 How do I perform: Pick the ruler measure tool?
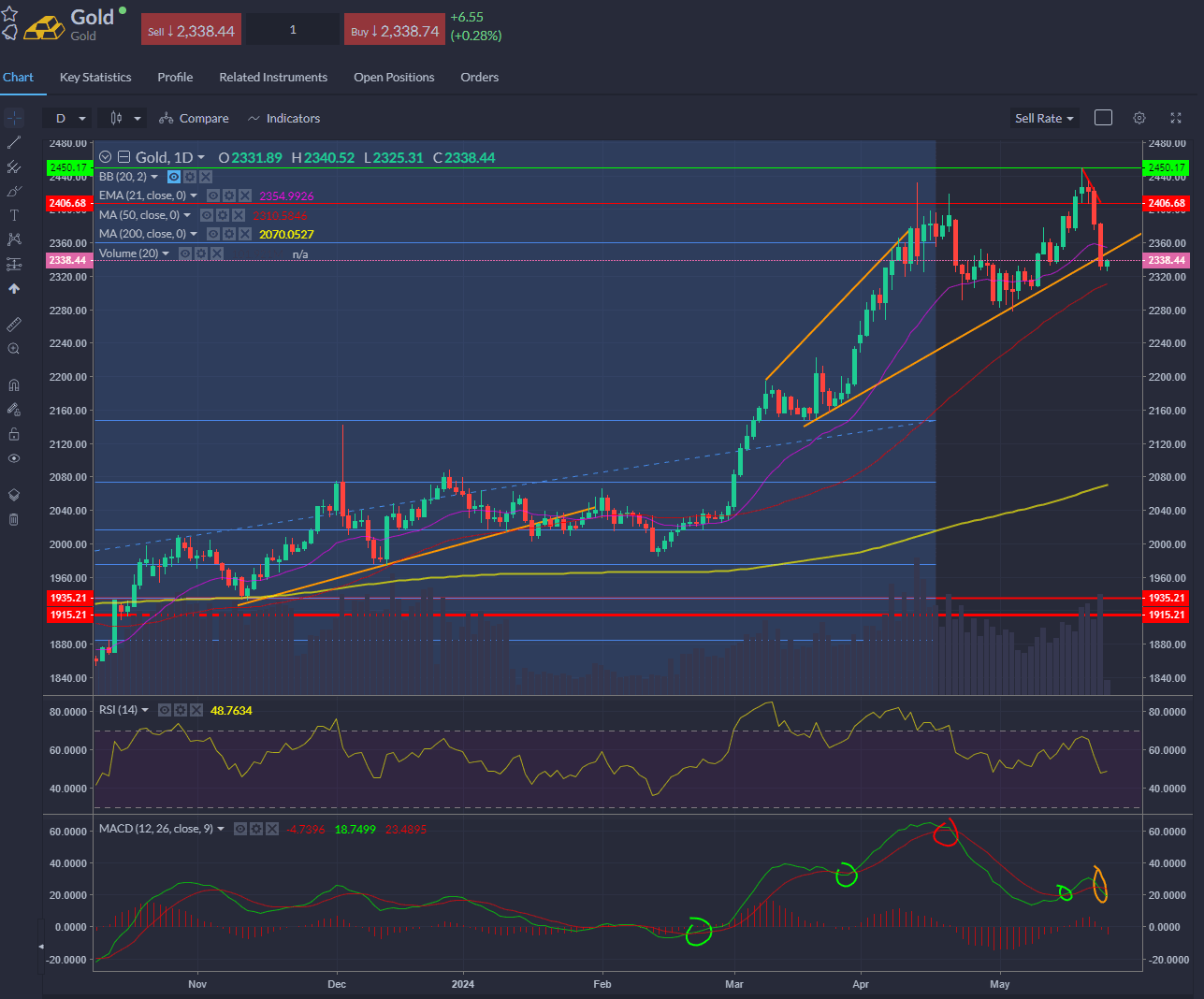(14, 325)
